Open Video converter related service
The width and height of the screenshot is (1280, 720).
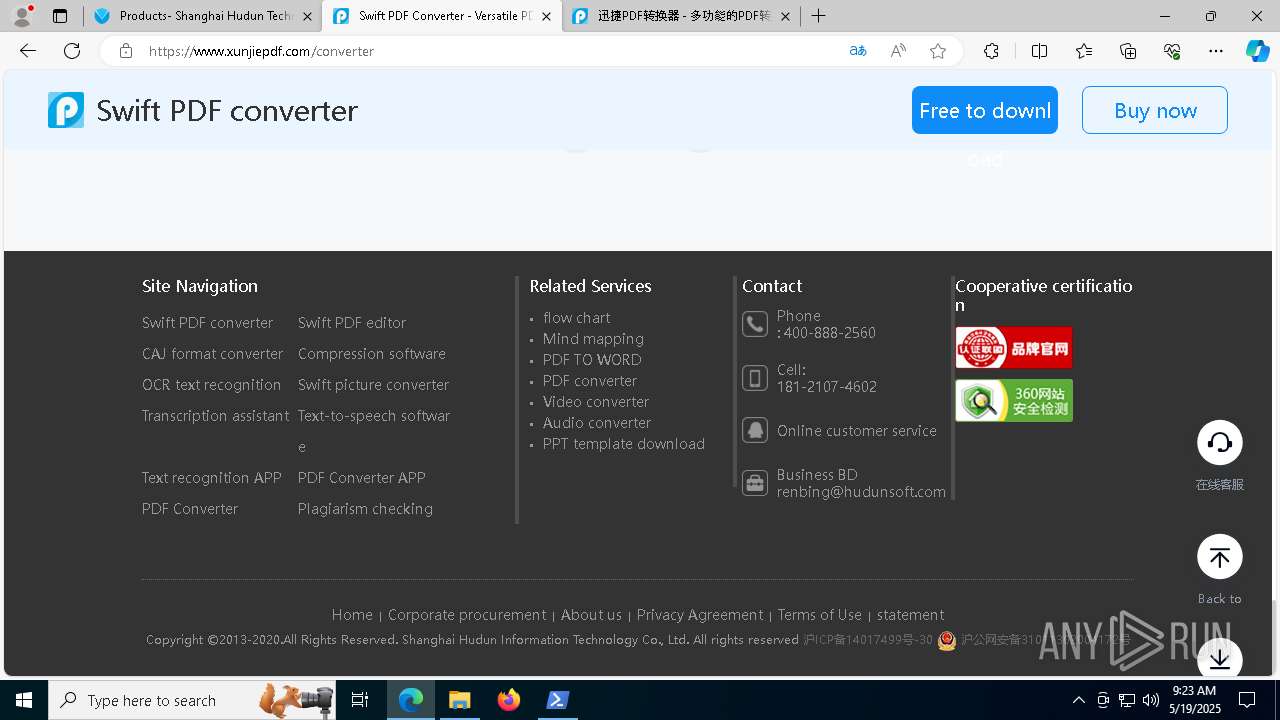[x=596, y=402]
